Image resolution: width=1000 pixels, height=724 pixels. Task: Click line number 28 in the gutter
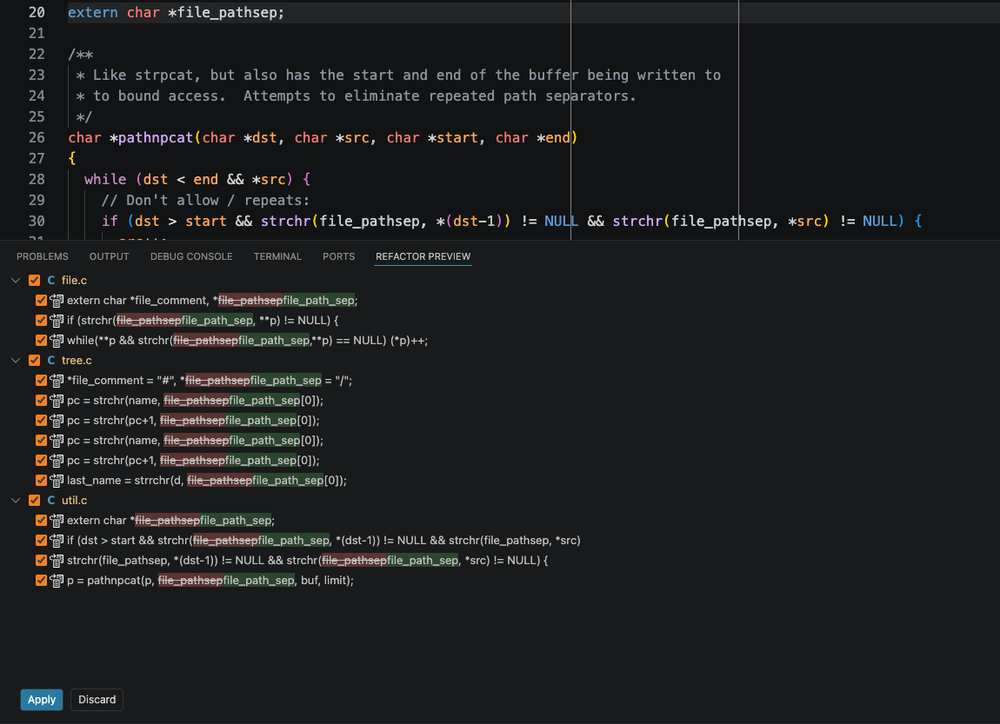pyautogui.click(x=37, y=179)
